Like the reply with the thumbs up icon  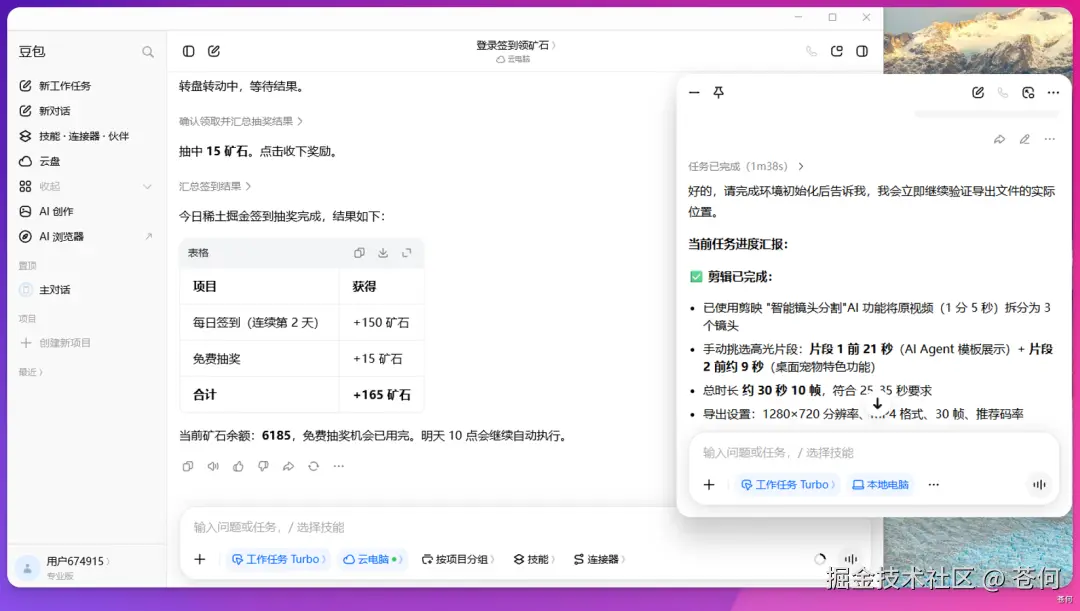point(238,466)
